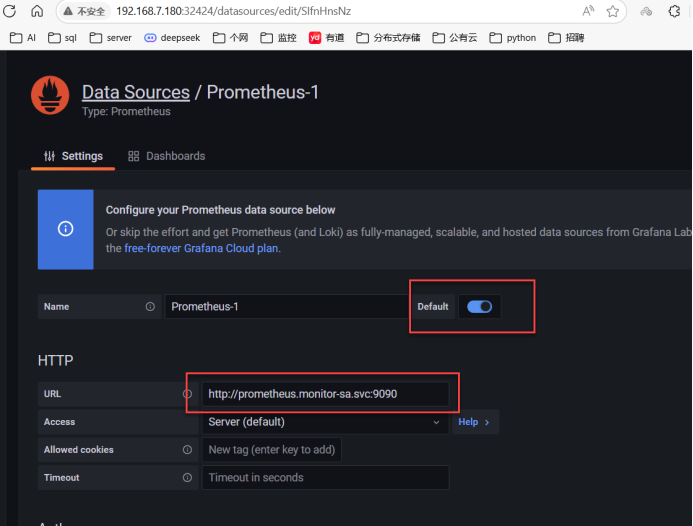This screenshot has width=693, height=526.
Task: Click the Allowed cookies New tag field
Action: coord(271,450)
